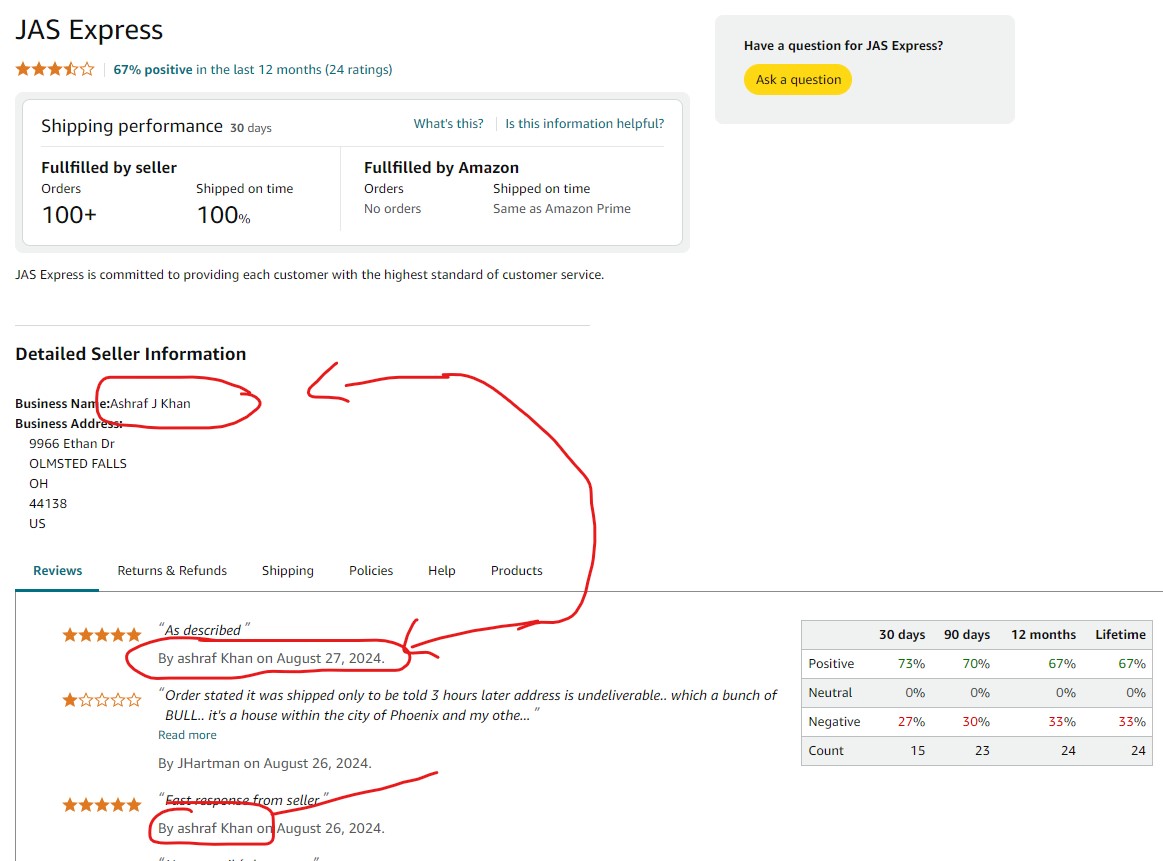
Task: Click the Lifetime column header
Action: pos(1120,636)
